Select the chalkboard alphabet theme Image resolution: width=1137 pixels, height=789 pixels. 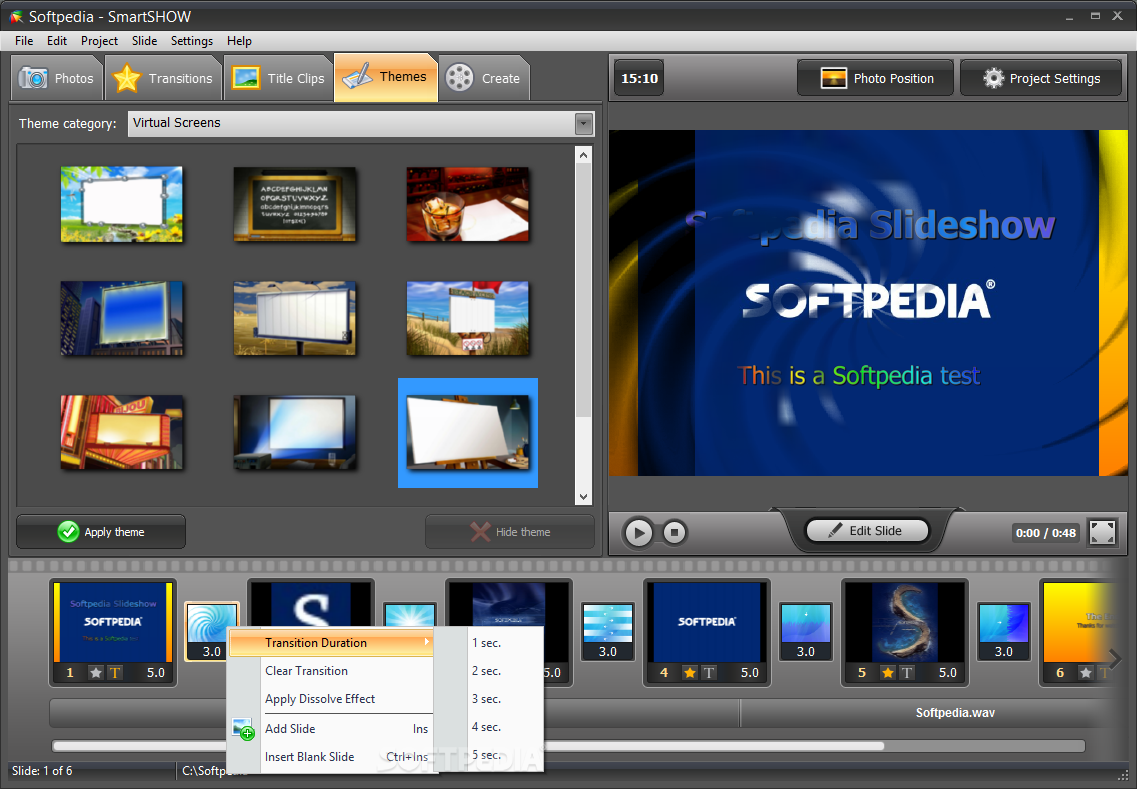point(294,204)
